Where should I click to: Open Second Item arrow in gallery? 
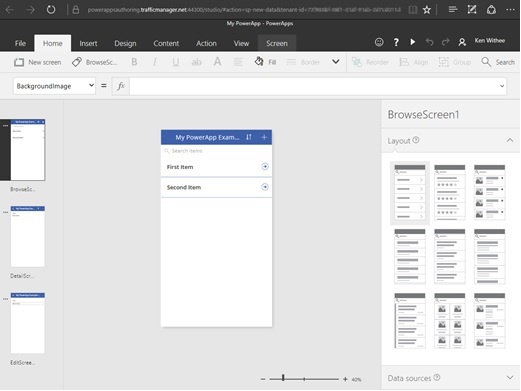(265, 187)
